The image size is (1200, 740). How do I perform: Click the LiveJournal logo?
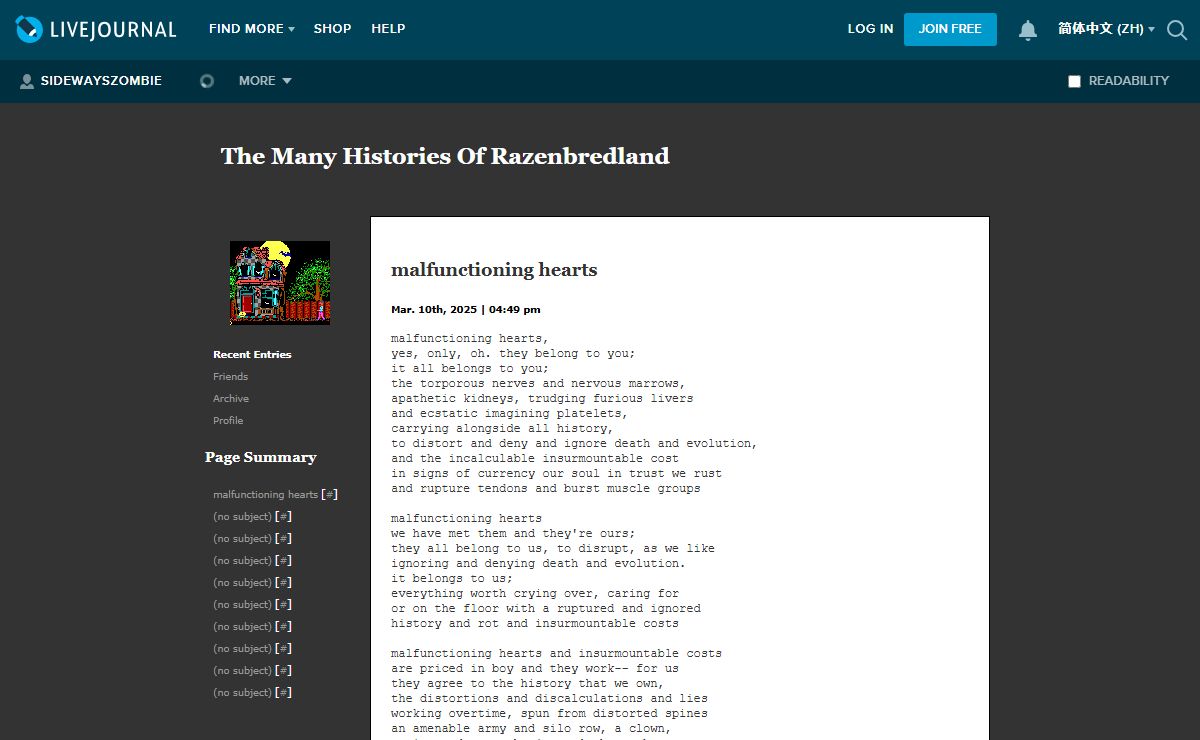(96, 29)
